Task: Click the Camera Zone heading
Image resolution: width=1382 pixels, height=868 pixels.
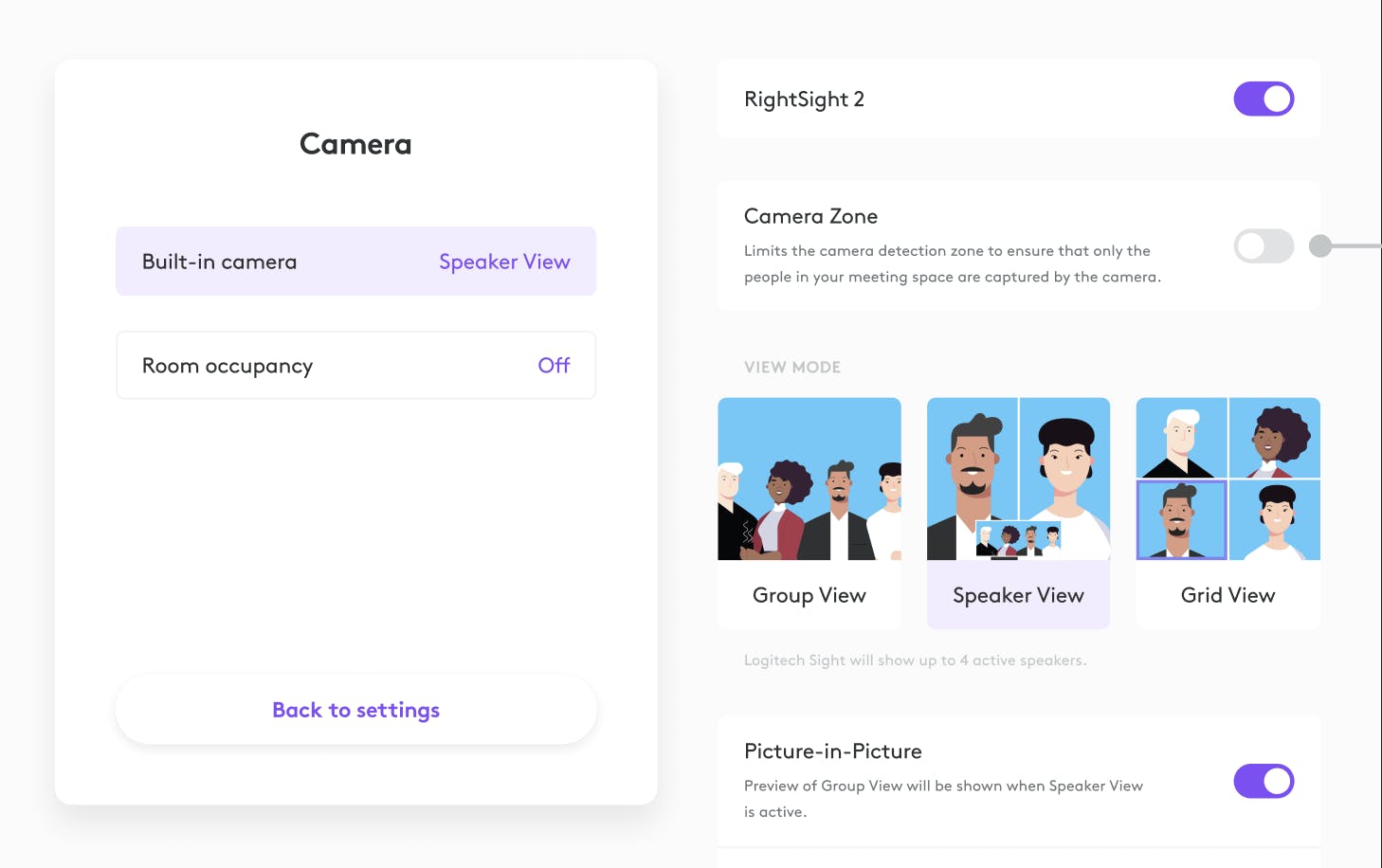Action: [x=811, y=216]
